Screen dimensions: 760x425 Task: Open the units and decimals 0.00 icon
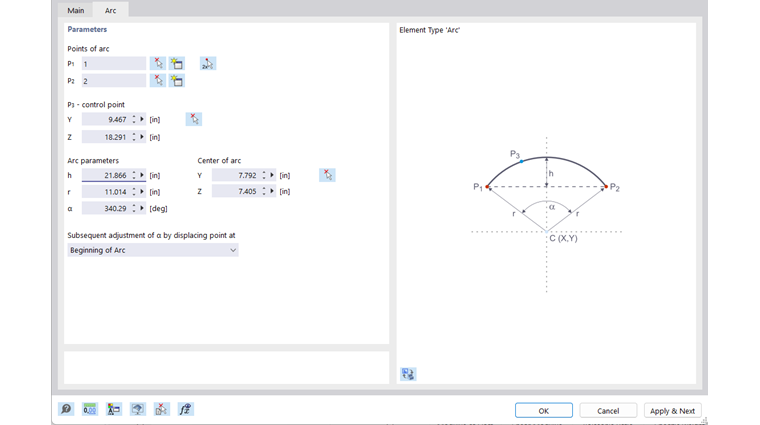click(90, 409)
